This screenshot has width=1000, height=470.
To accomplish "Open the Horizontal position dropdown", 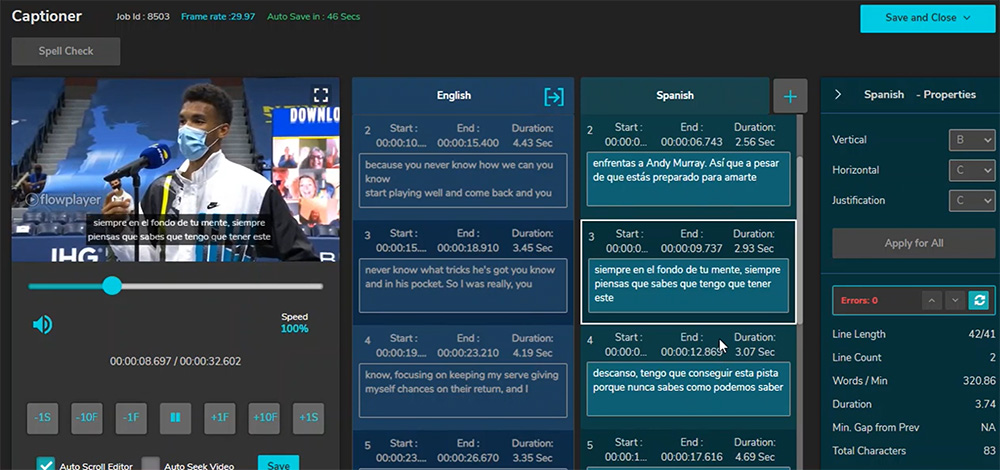I will pyautogui.click(x=971, y=171).
